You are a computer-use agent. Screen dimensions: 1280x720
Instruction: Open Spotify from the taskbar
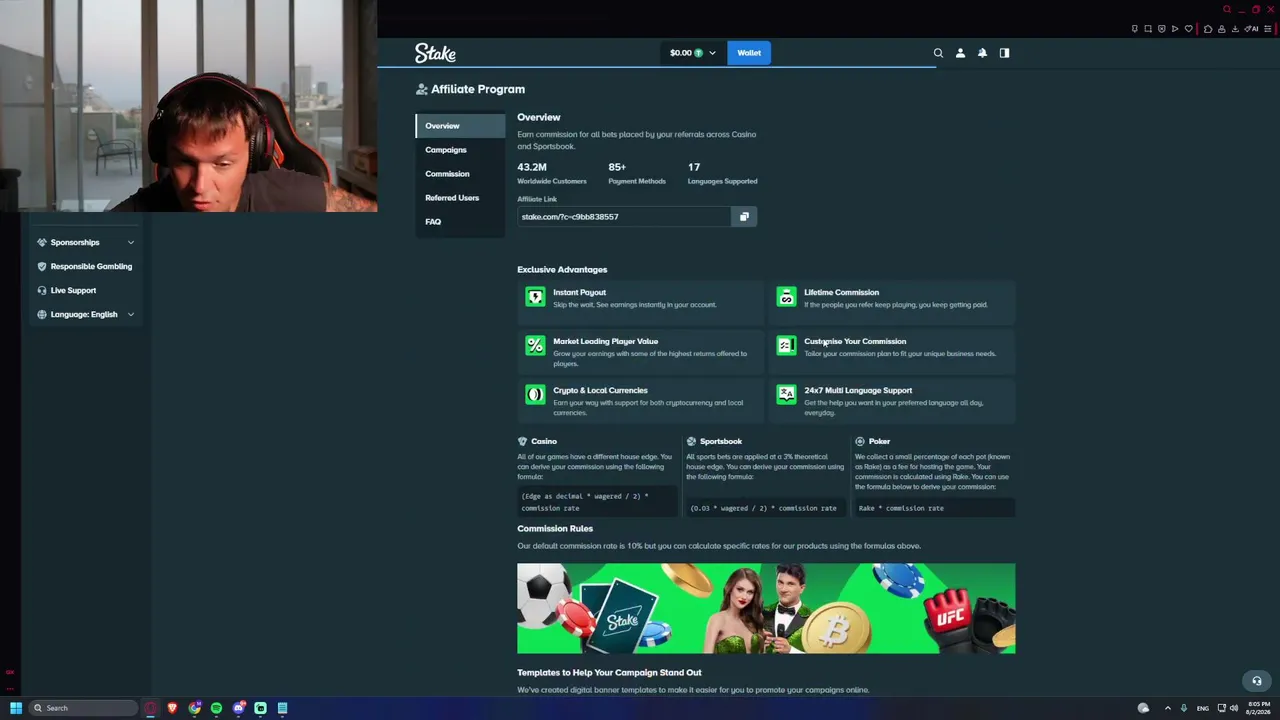(216, 708)
